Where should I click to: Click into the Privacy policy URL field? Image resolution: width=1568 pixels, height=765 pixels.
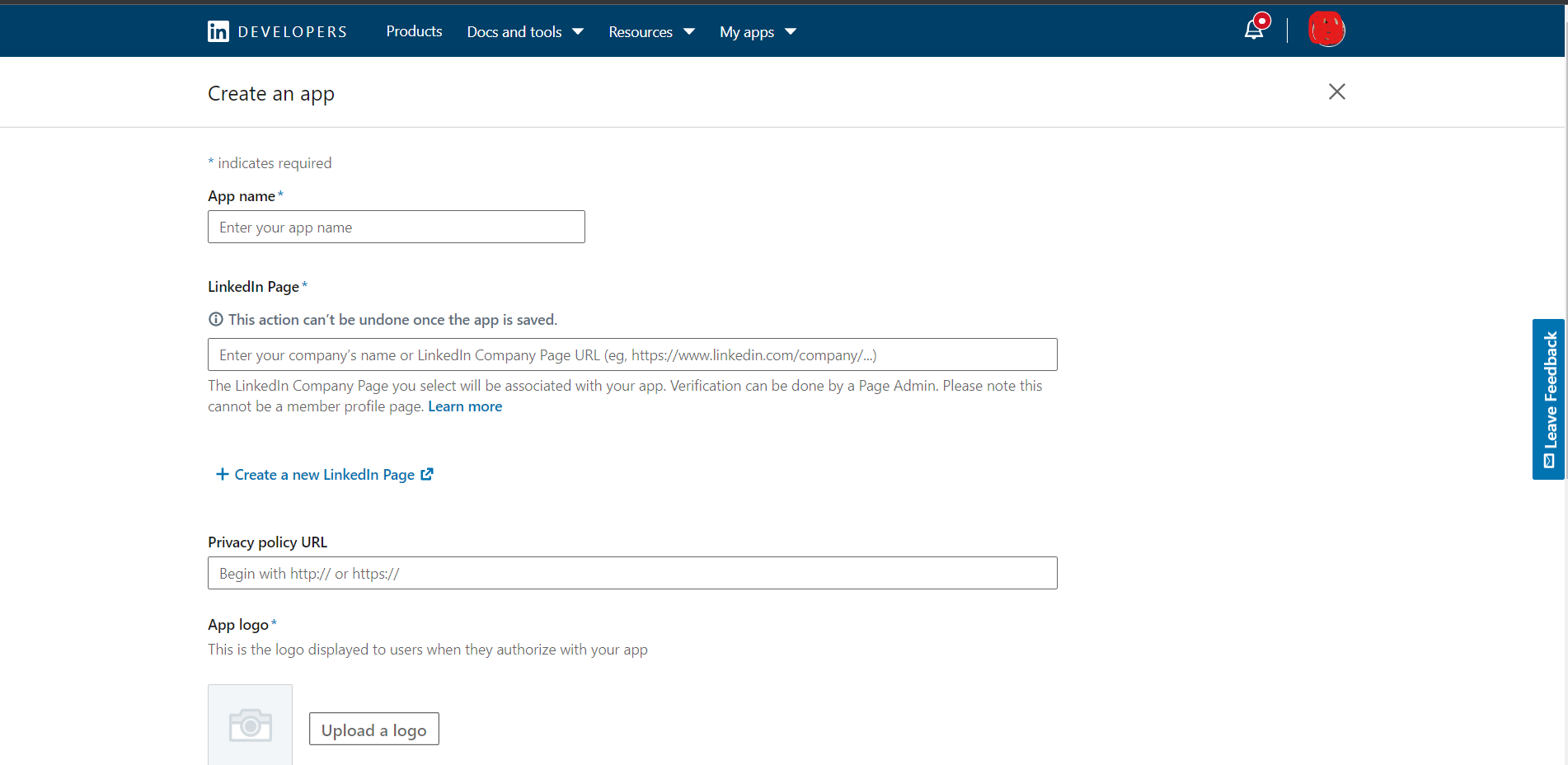click(x=631, y=573)
